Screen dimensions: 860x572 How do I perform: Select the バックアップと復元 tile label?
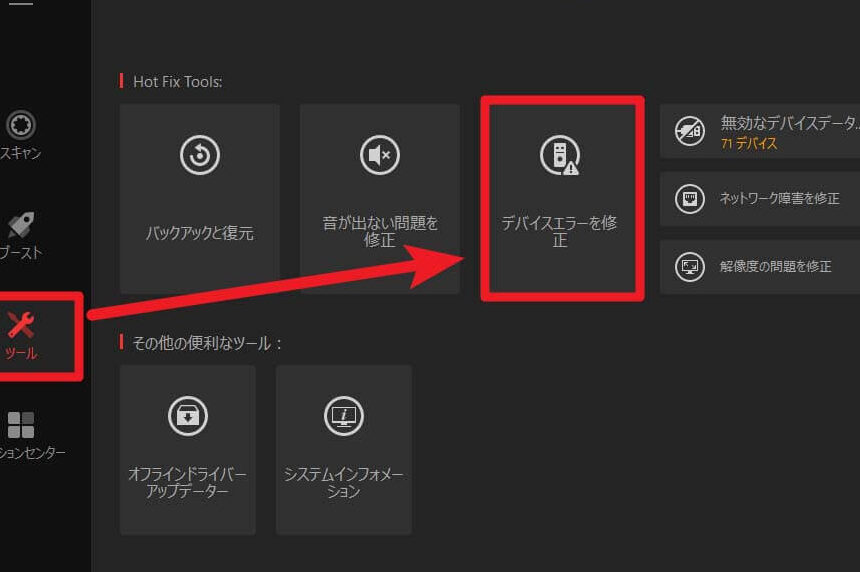[x=199, y=234]
